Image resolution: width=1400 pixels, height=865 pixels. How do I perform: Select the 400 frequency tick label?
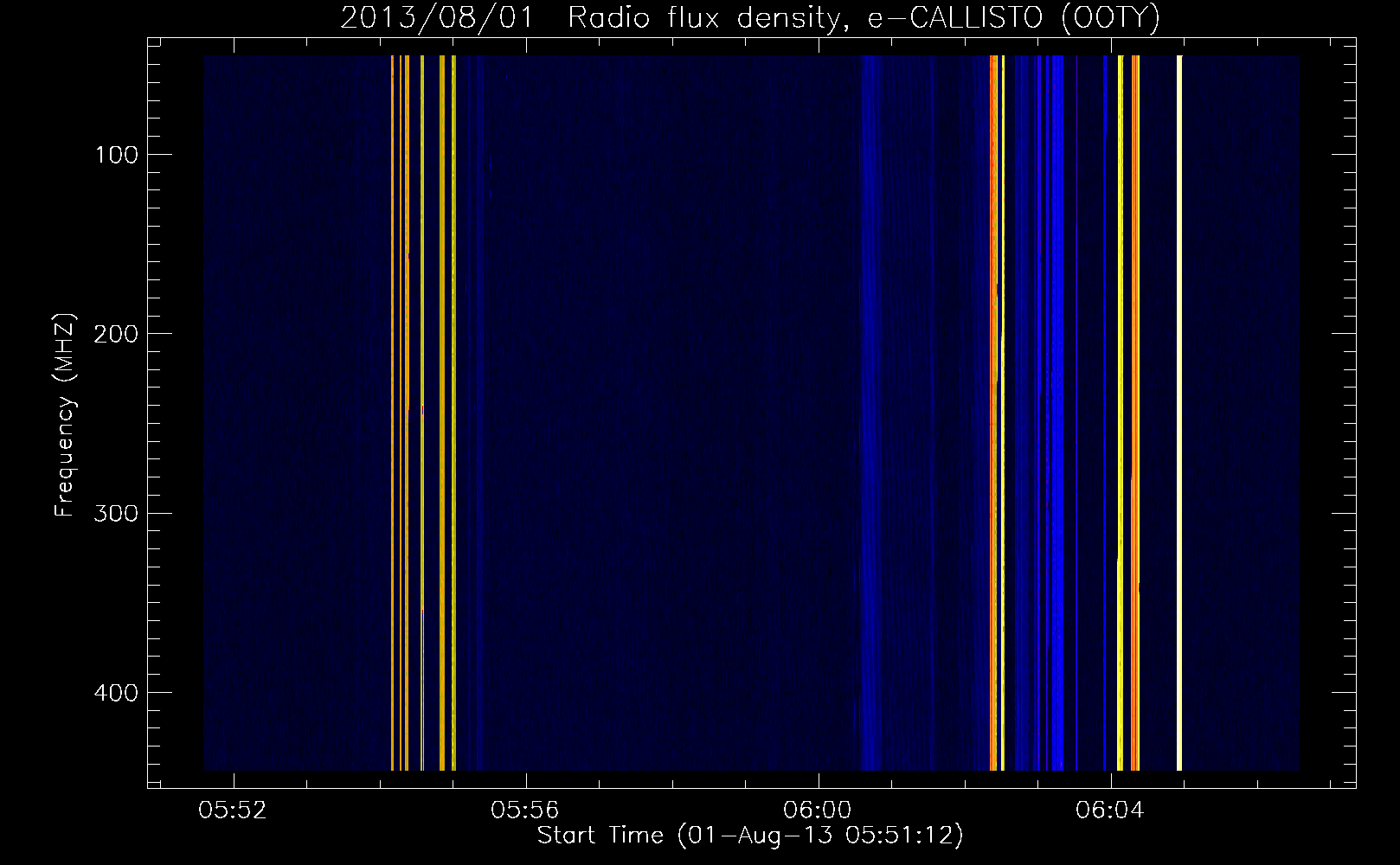(117, 693)
